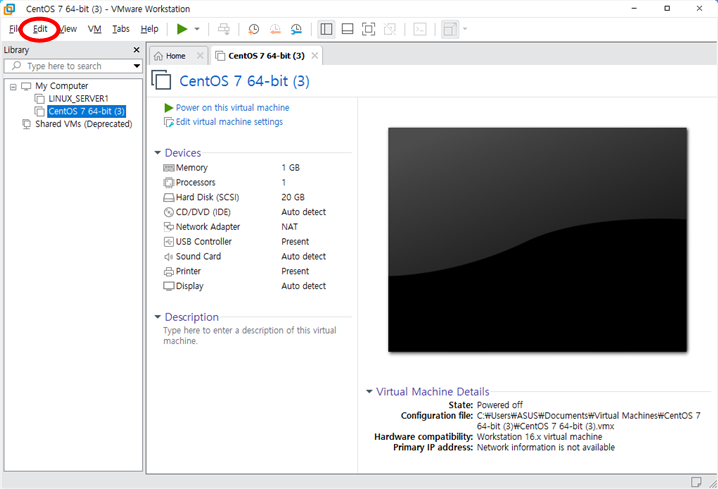Open the Edit menu
718x489 pixels.
point(40,29)
